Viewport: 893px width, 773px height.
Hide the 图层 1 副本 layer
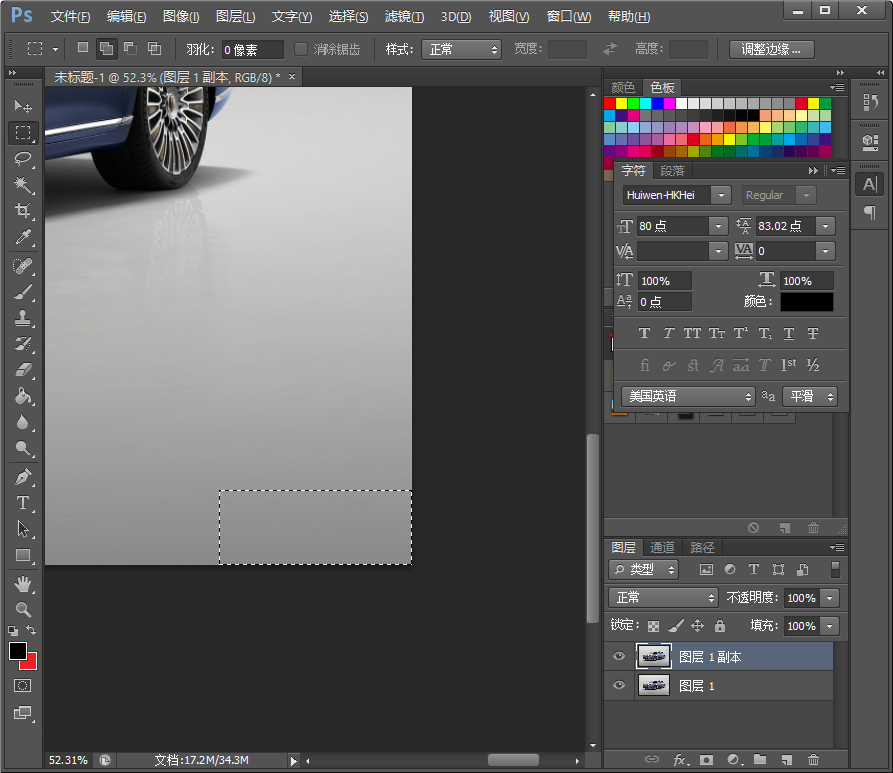(x=619, y=656)
